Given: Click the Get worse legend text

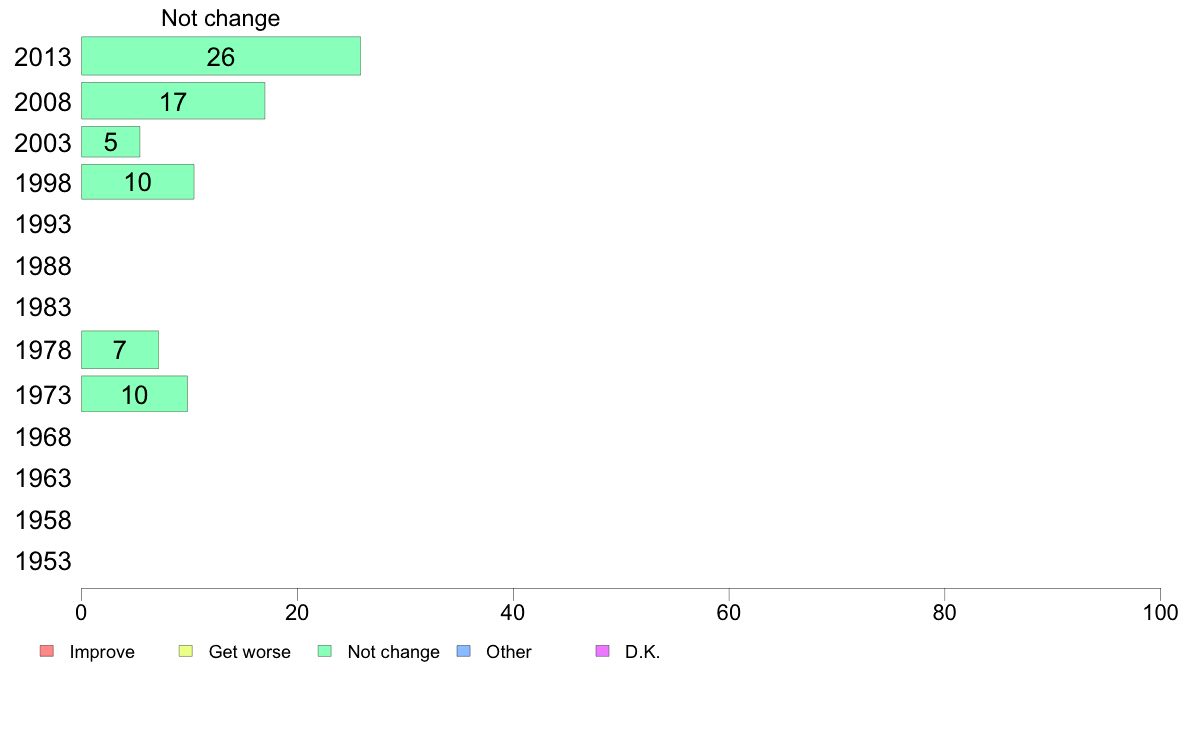Looking at the screenshot, I should (x=249, y=652).
